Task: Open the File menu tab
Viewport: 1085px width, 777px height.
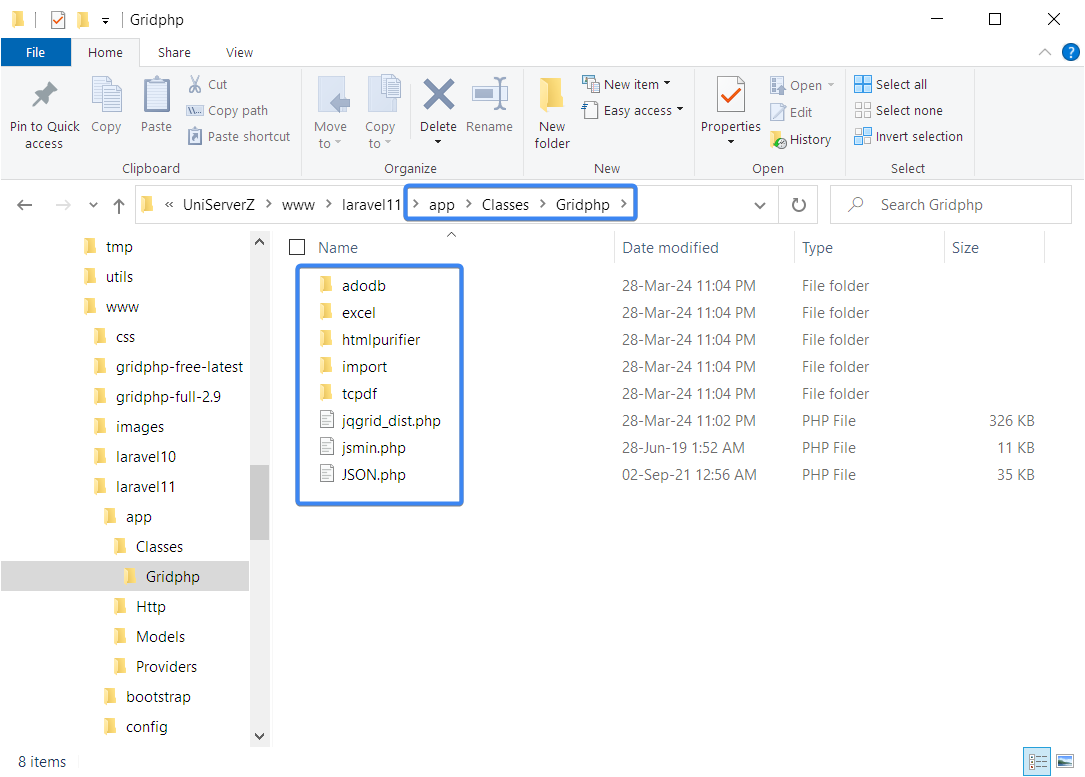Action: click(x=35, y=53)
